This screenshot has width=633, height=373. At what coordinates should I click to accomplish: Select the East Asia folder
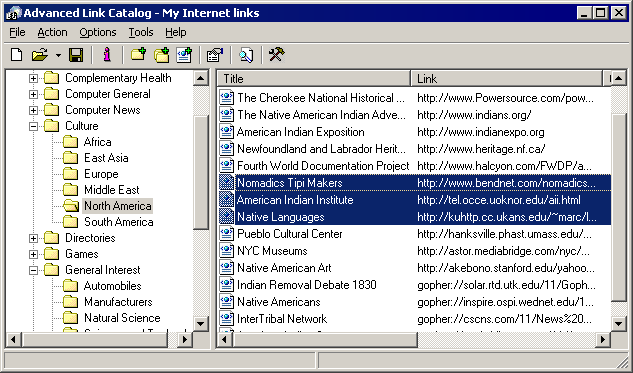click(106, 158)
